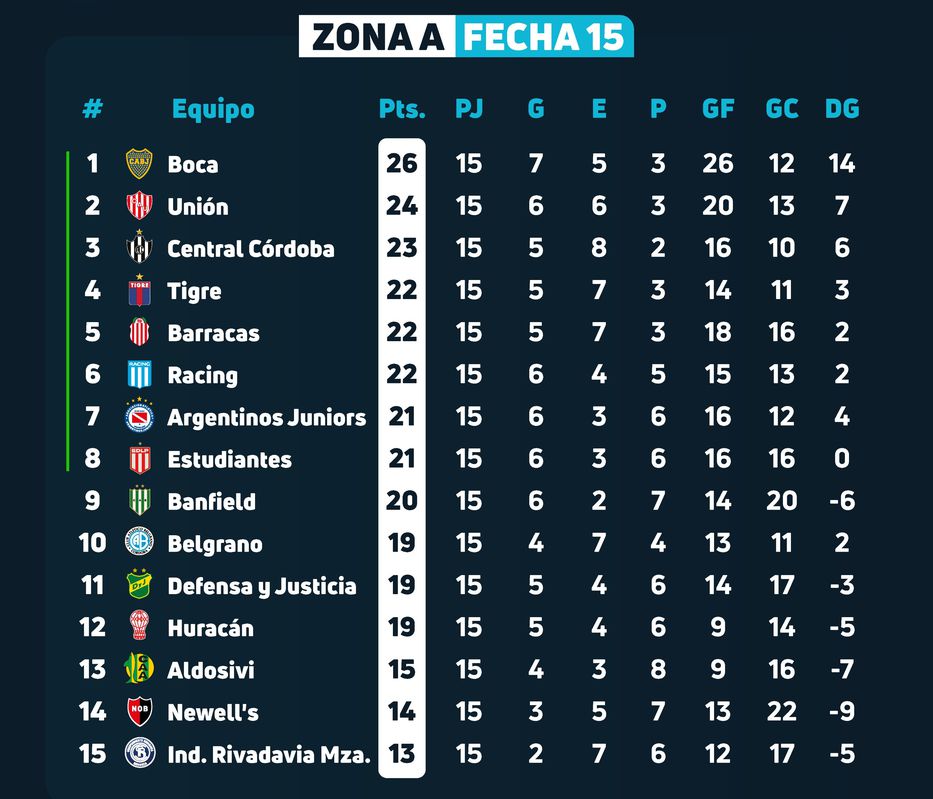Select the Defensa y Justicia crest
The image size is (933, 799).
pyautogui.click(x=138, y=585)
